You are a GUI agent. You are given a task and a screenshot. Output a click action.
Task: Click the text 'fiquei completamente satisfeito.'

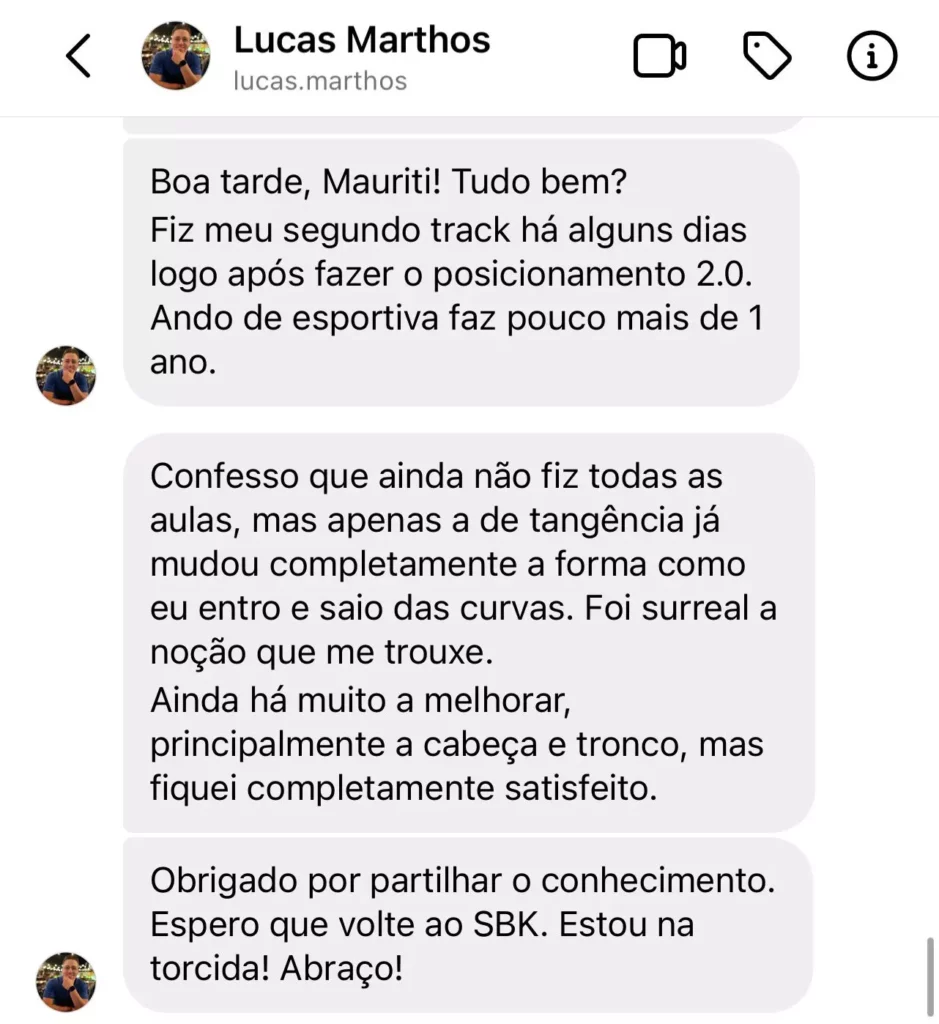tap(404, 788)
